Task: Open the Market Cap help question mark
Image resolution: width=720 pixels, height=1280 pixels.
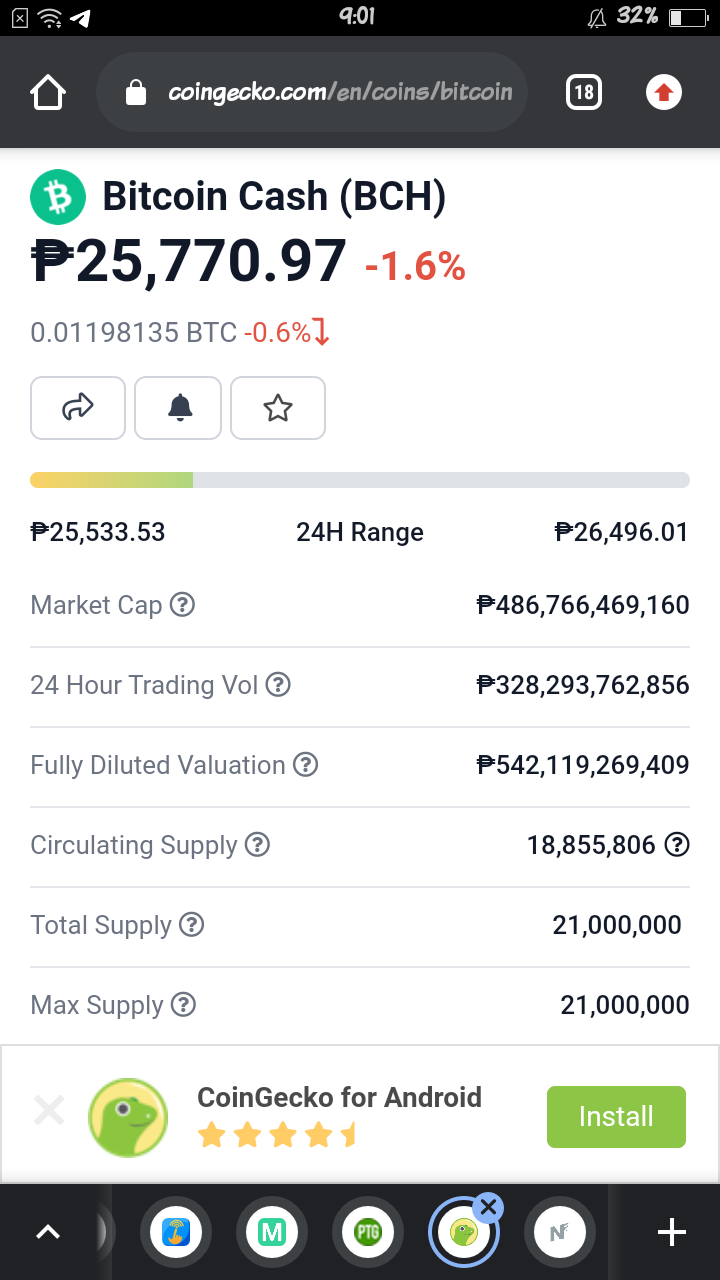Action: (182, 605)
